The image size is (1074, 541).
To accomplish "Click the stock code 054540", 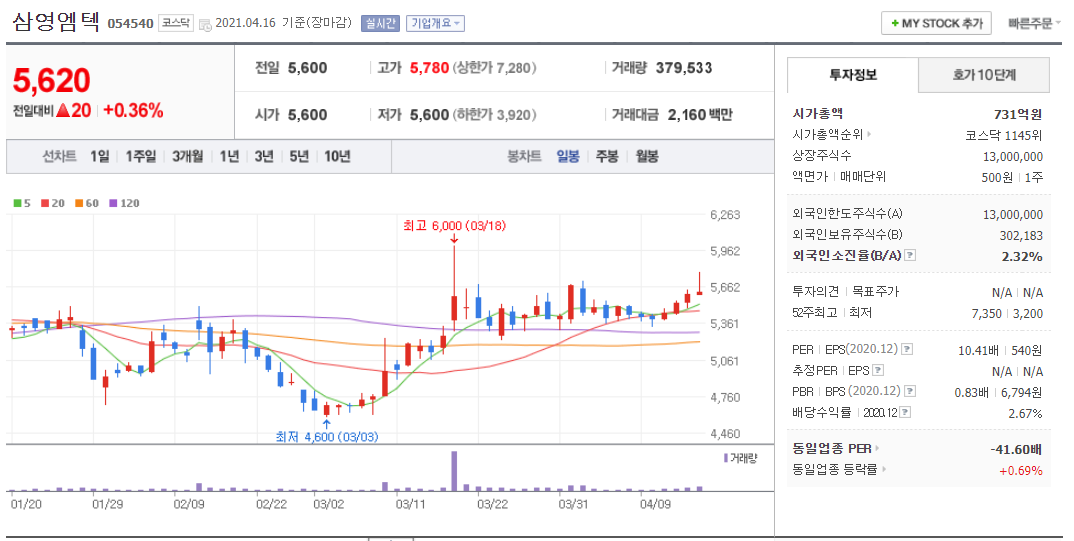I will point(130,24).
